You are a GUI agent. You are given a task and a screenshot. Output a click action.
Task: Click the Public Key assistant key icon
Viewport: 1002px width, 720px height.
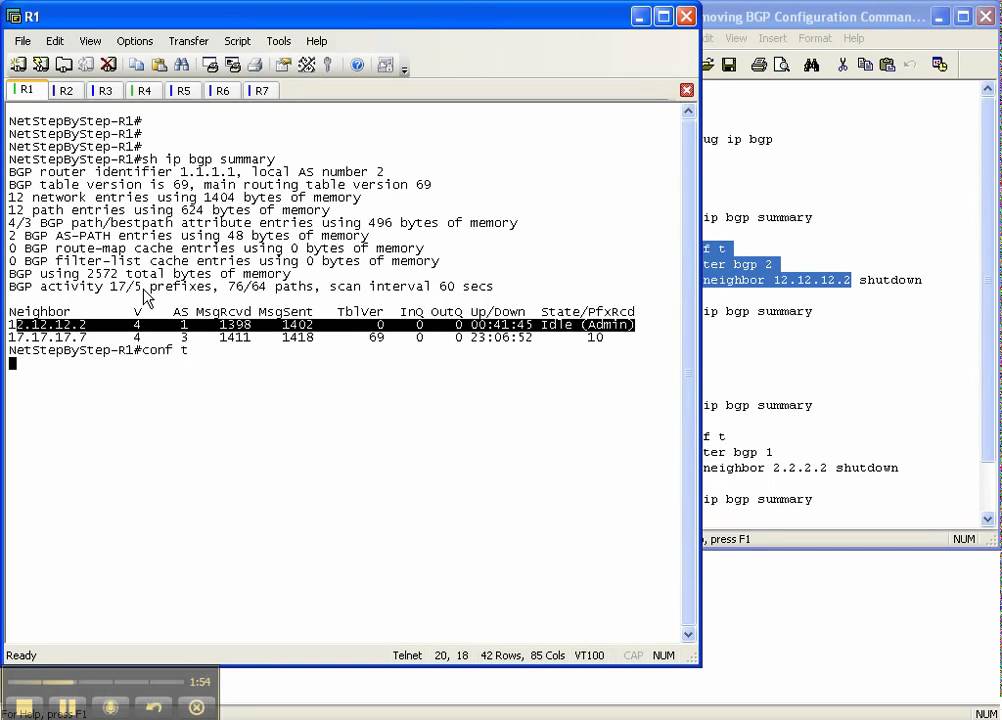point(328,64)
